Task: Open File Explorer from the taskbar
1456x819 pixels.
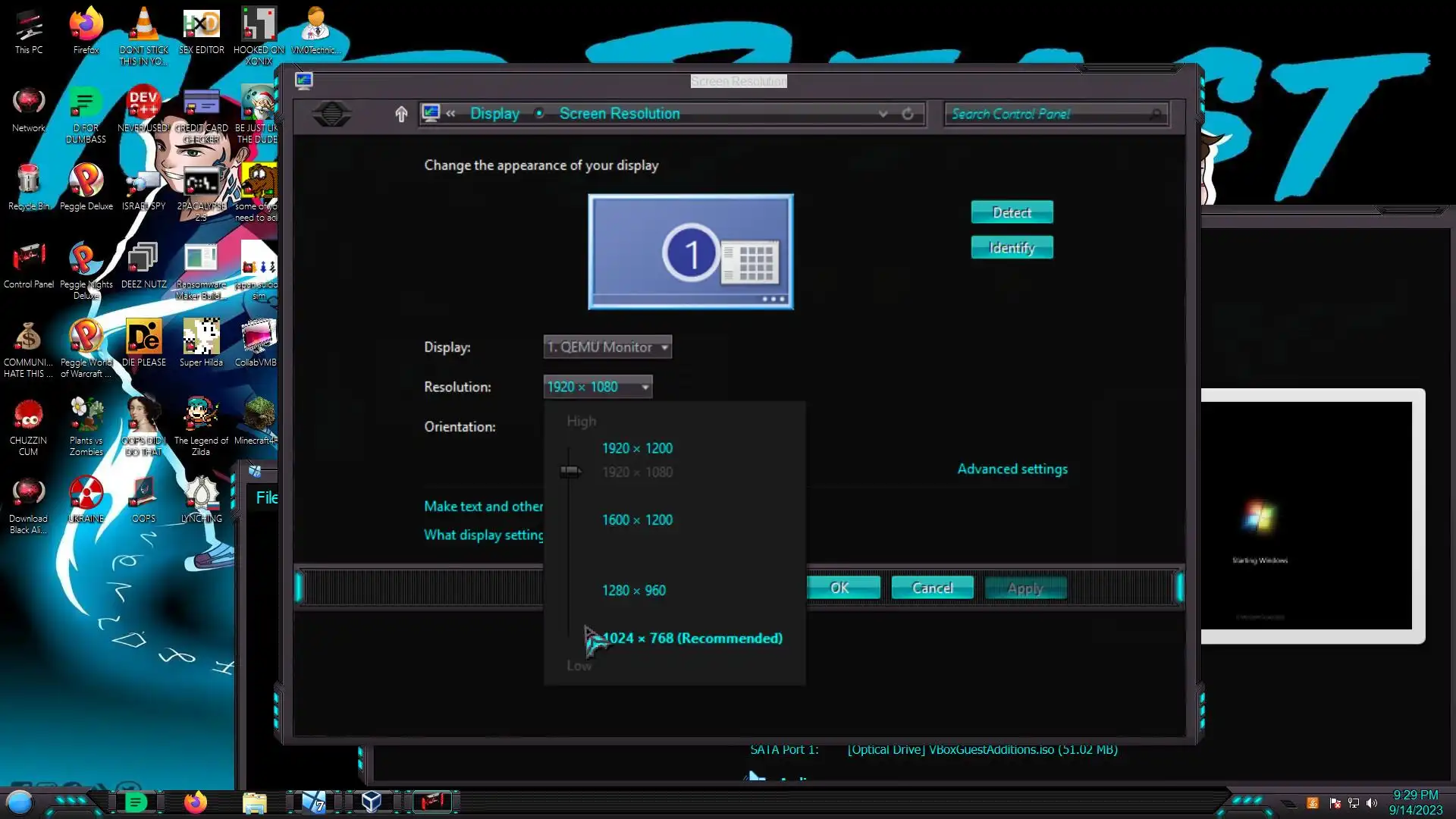Action: click(254, 802)
